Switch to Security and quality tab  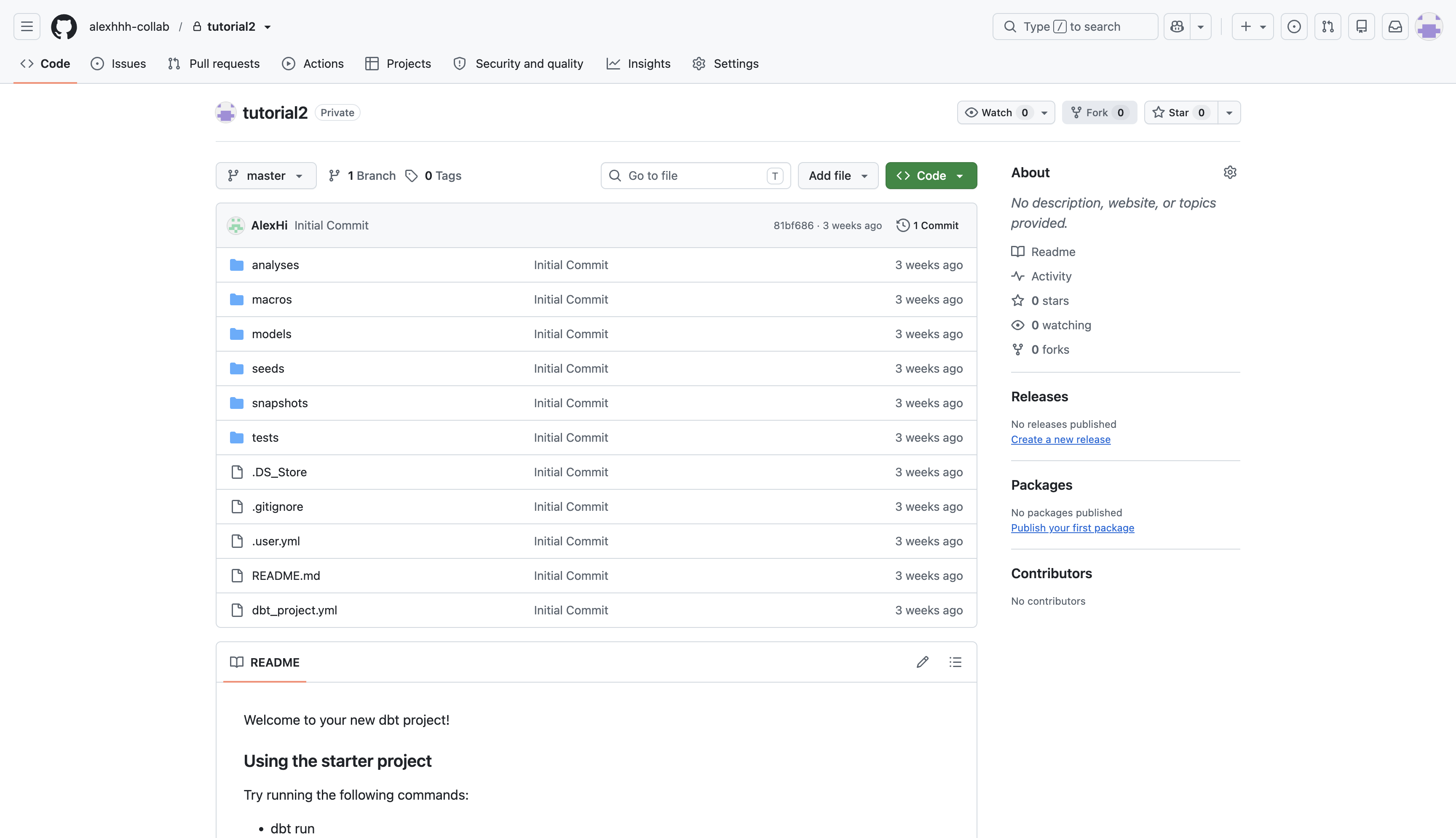tap(518, 64)
